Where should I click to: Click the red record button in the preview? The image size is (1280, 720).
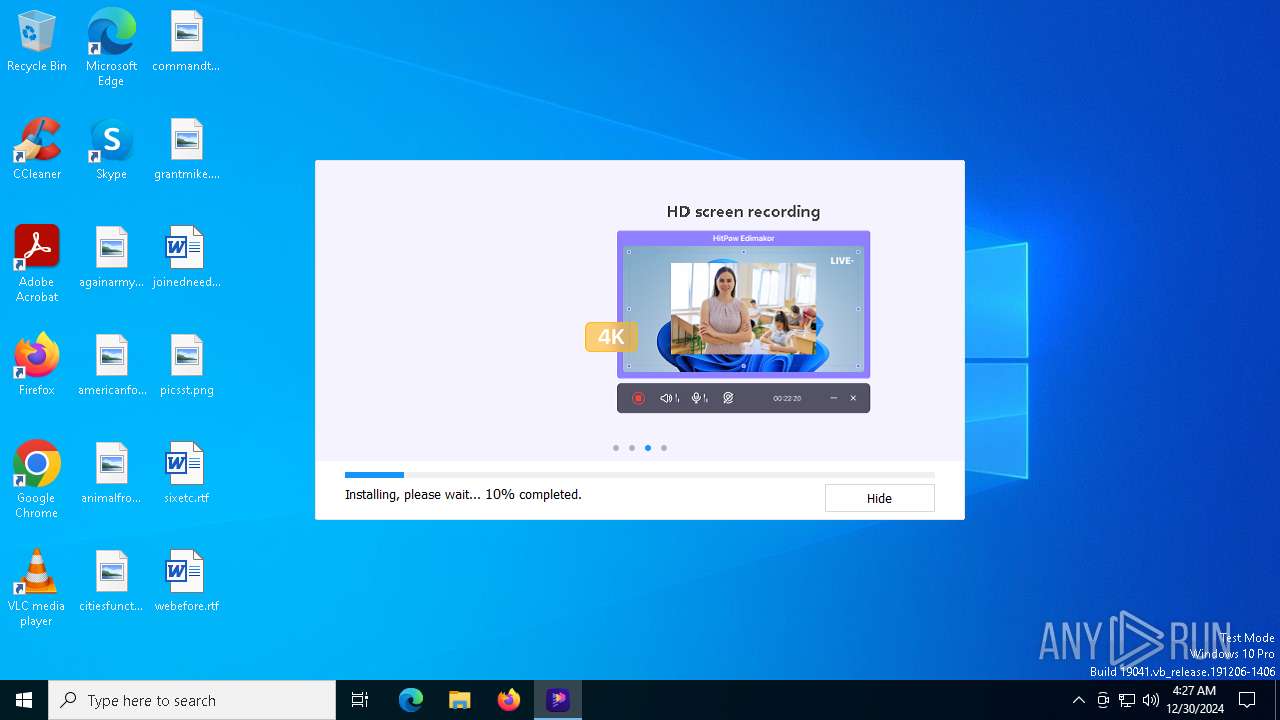pyautogui.click(x=638, y=398)
